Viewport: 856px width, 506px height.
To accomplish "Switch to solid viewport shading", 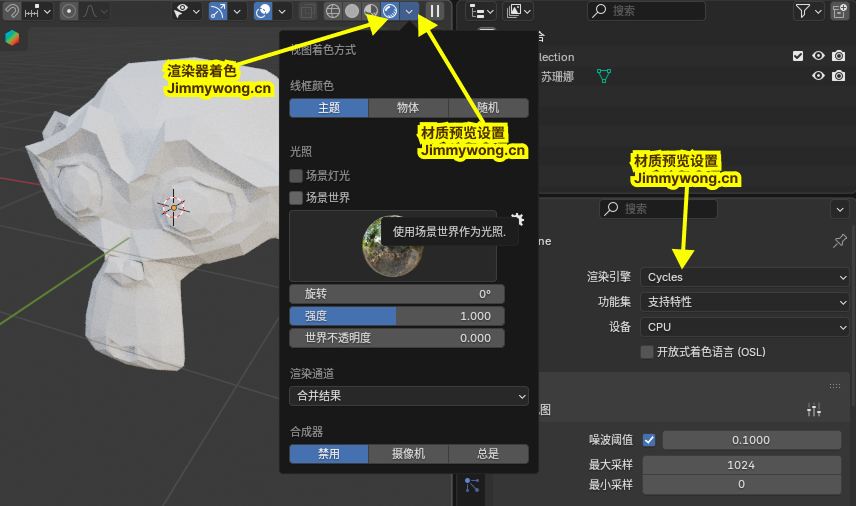I will [x=352, y=11].
